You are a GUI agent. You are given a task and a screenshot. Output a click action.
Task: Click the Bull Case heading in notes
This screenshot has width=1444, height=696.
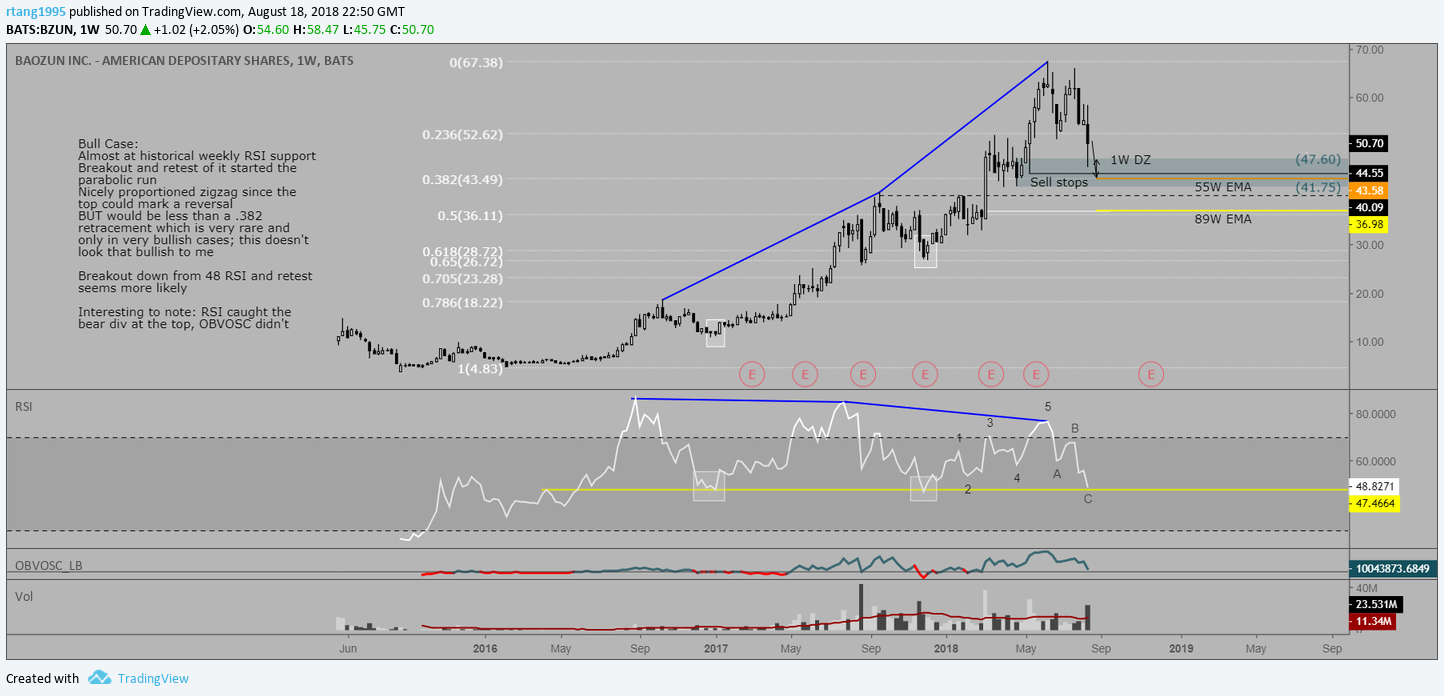[108, 144]
